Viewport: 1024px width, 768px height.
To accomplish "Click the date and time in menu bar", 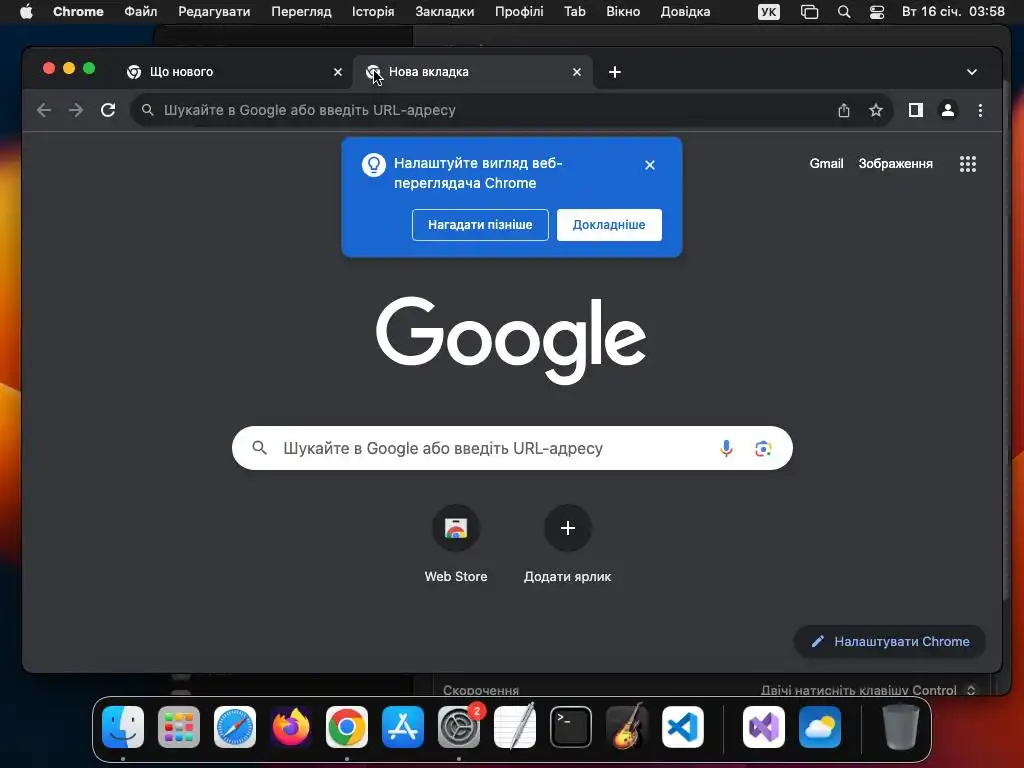I will click(953, 12).
